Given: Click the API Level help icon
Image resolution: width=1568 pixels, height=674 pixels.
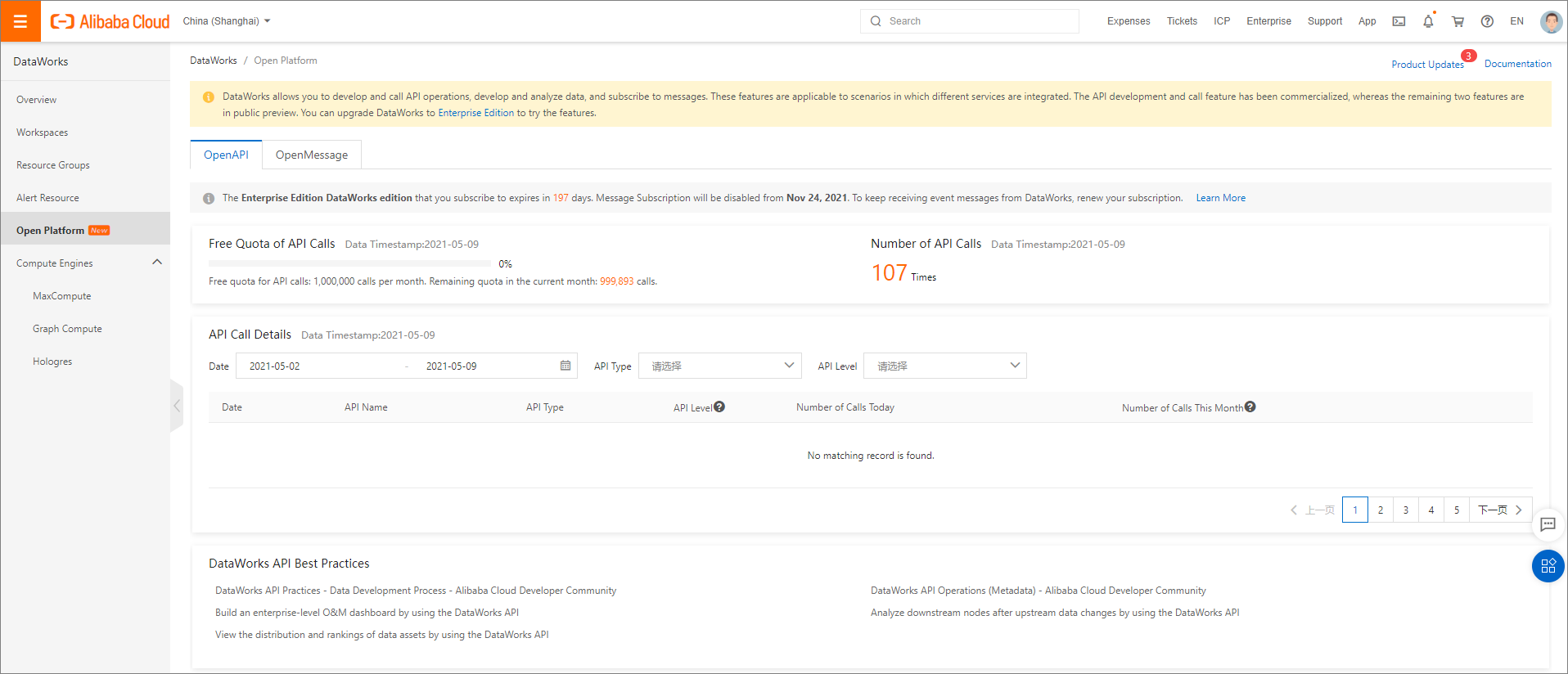Looking at the screenshot, I should 719,407.
